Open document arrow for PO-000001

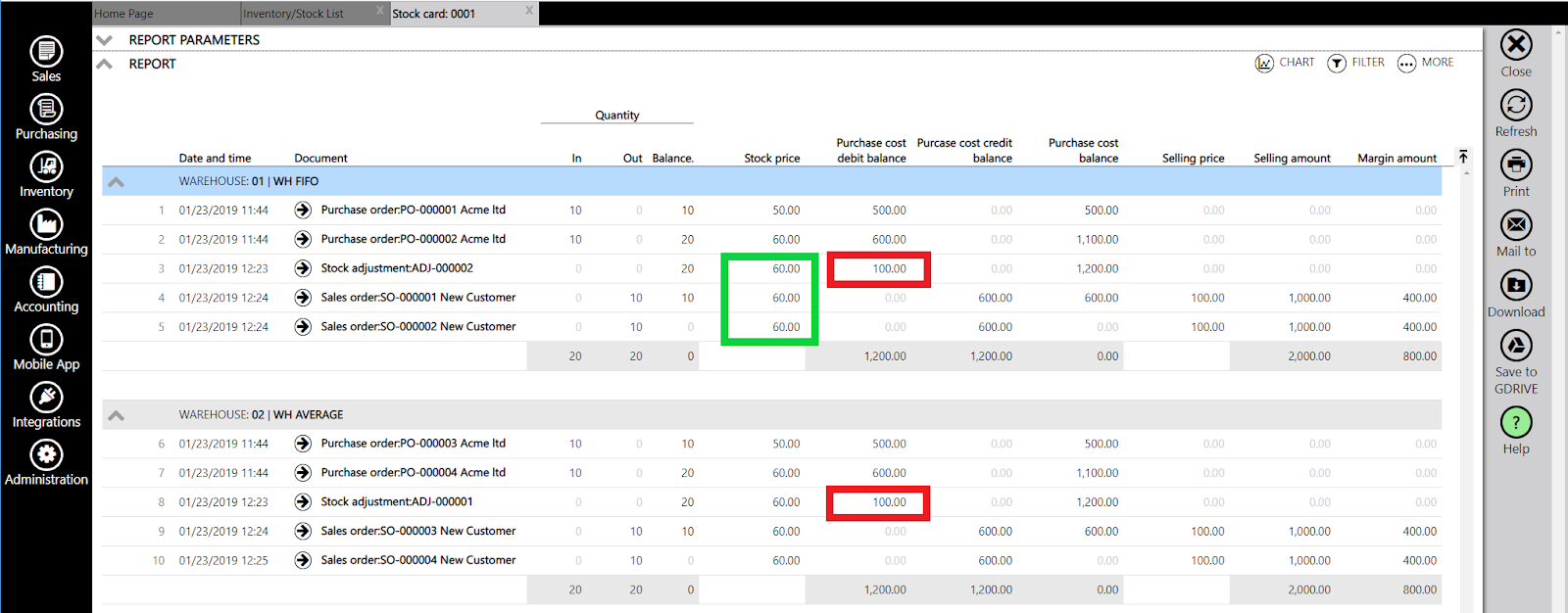coord(303,210)
